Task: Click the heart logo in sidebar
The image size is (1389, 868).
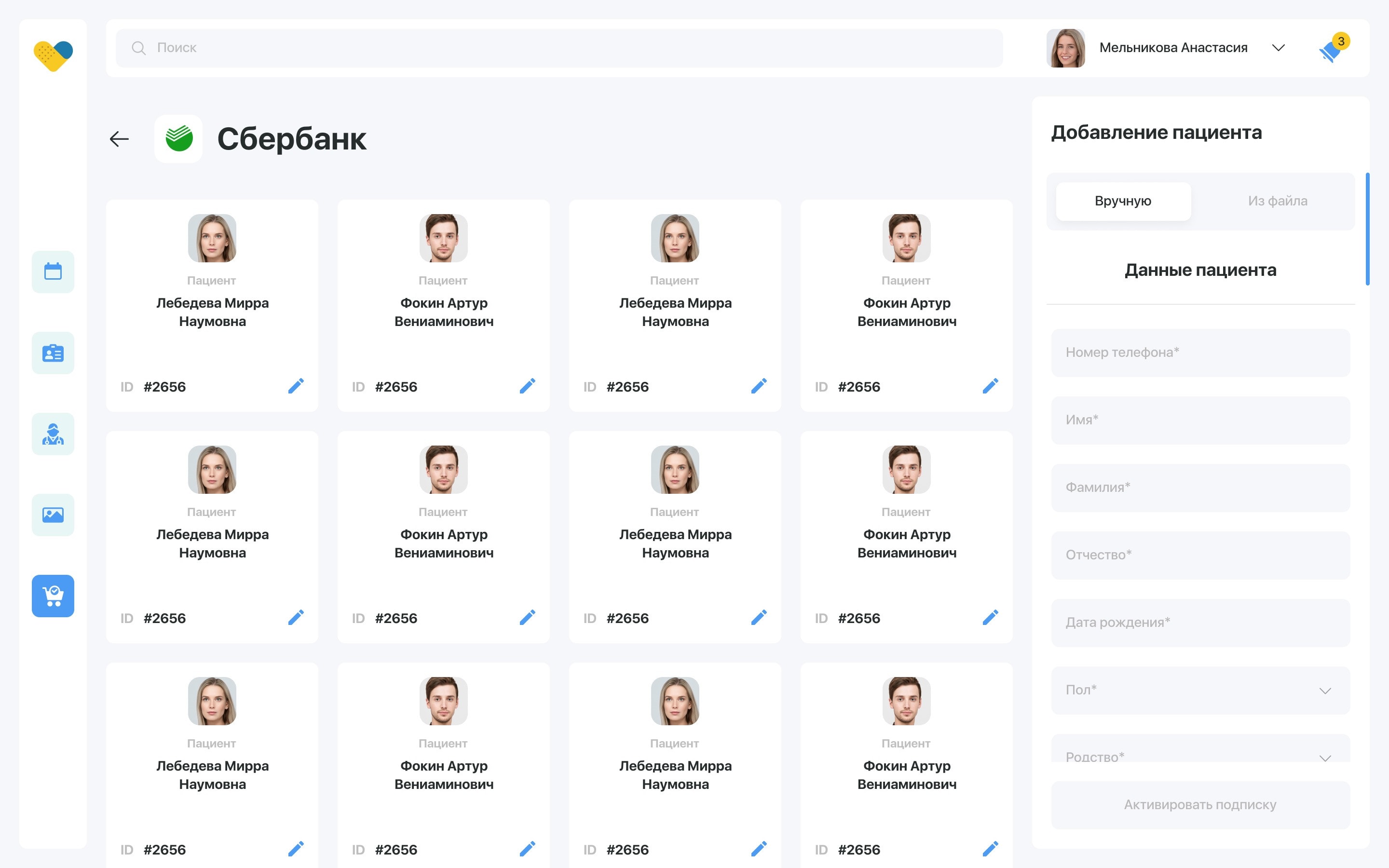Action: click(x=53, y=55)
